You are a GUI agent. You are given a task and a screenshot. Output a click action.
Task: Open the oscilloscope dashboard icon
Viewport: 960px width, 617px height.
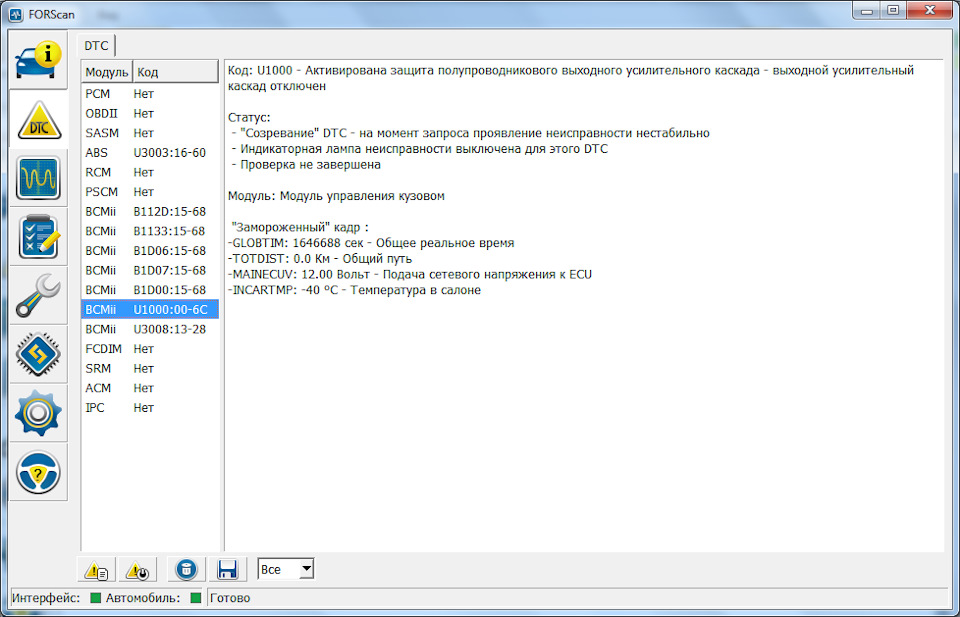38,178
